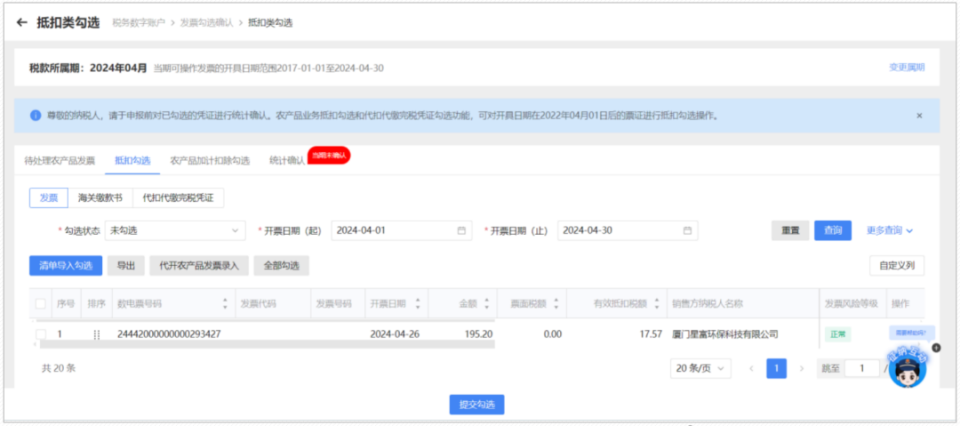Open the 20条/页 page size dropdown
Screen dimensions: 960x426
click(x=701, y=368)
